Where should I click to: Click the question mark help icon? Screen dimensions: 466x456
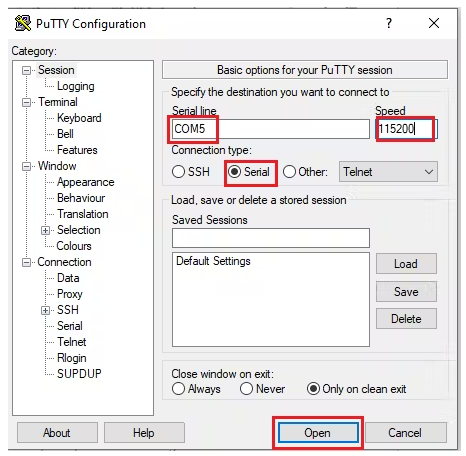point(389,23)
